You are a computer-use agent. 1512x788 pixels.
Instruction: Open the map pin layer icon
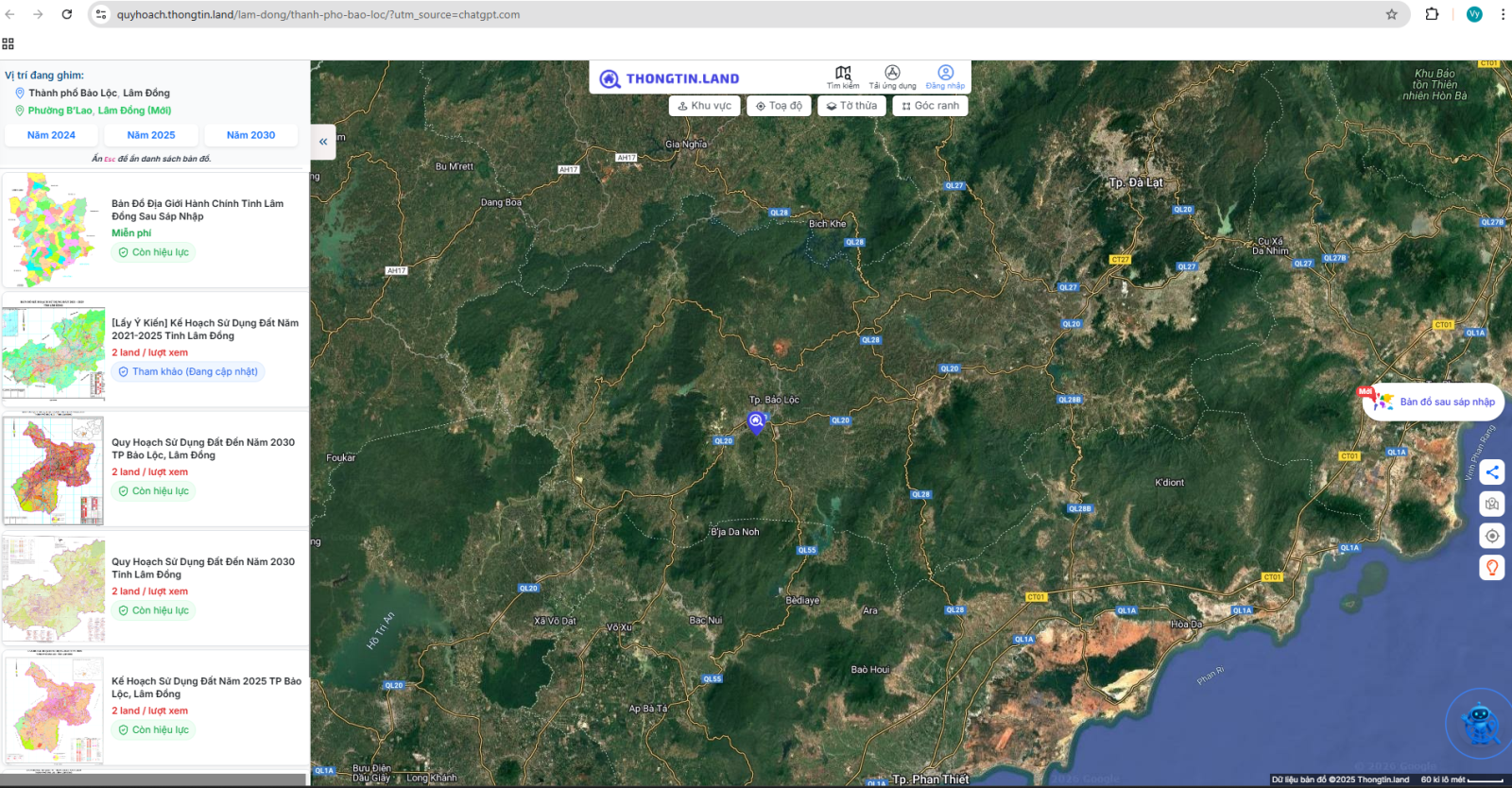(1491, 504)
